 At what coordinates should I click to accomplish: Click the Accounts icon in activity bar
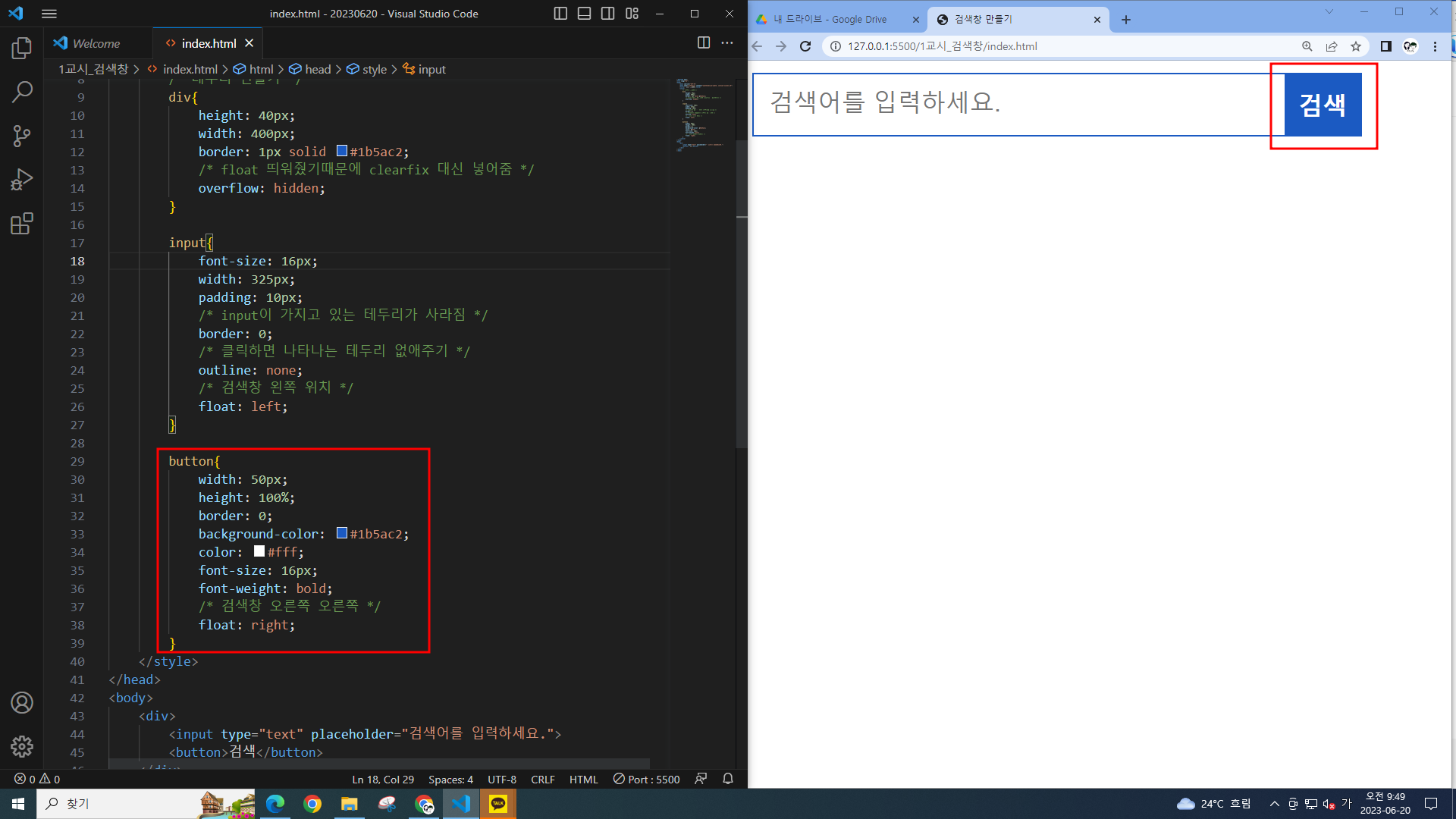pos(22,703)
